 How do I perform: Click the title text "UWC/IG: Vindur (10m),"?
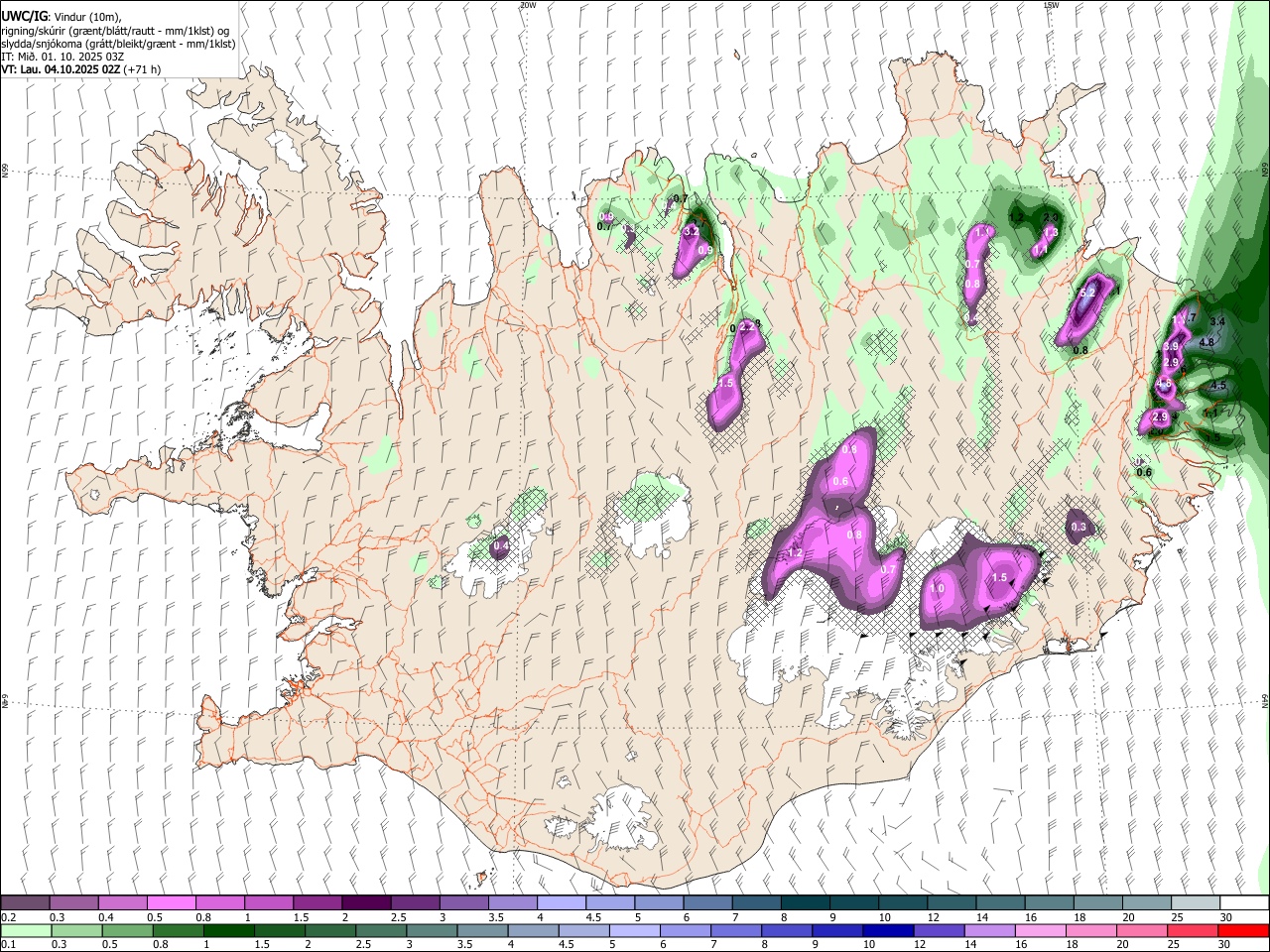[61, 17]
